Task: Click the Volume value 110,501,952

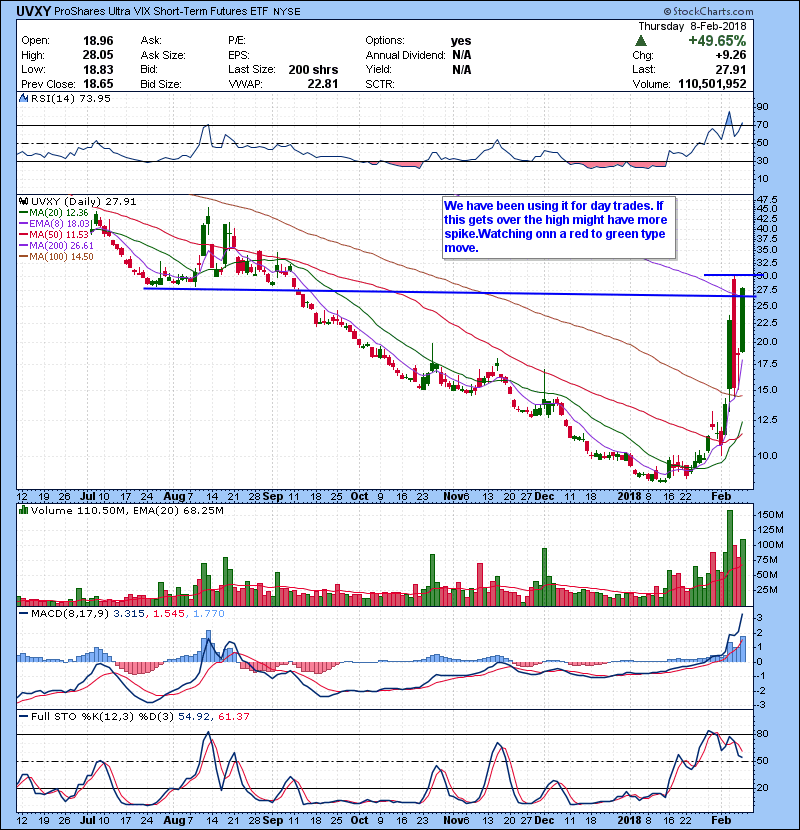Action: (x=712, y=84)
